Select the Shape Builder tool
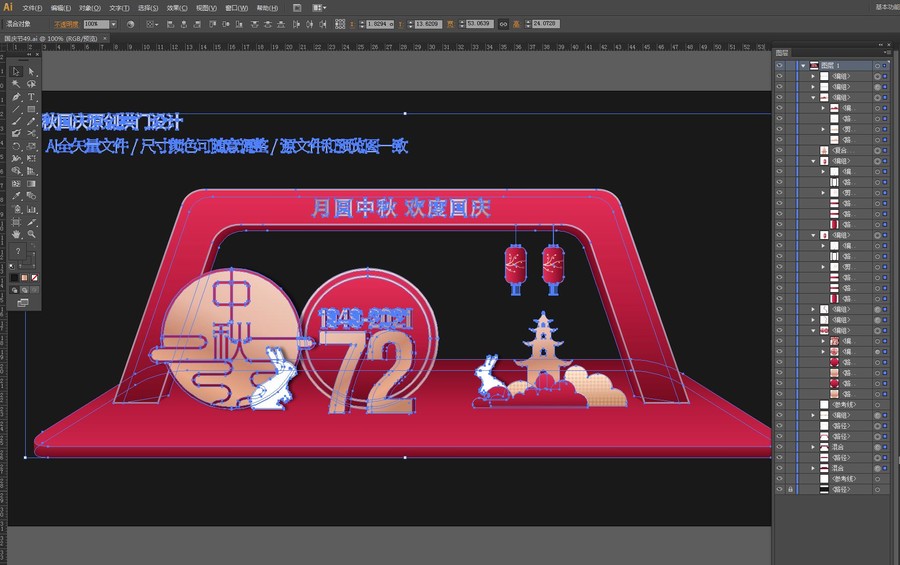Image resolution: width=900 pixels, height=565 pixels. pos(16,171)
